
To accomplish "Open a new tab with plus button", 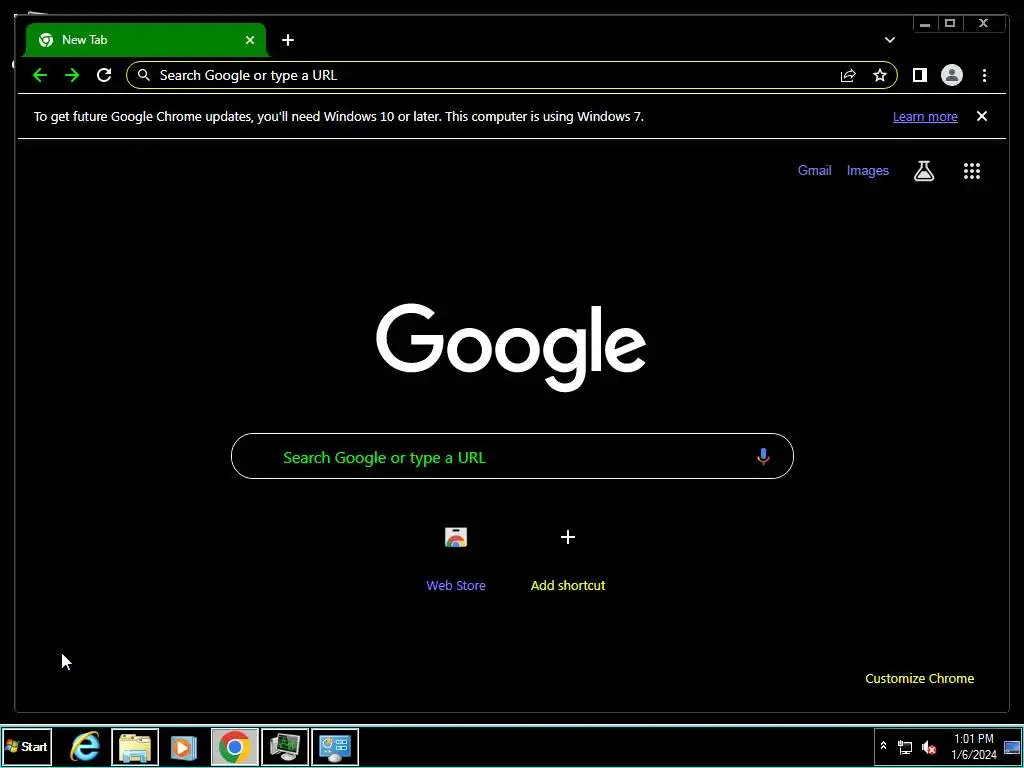I will [x=288, y=40].
